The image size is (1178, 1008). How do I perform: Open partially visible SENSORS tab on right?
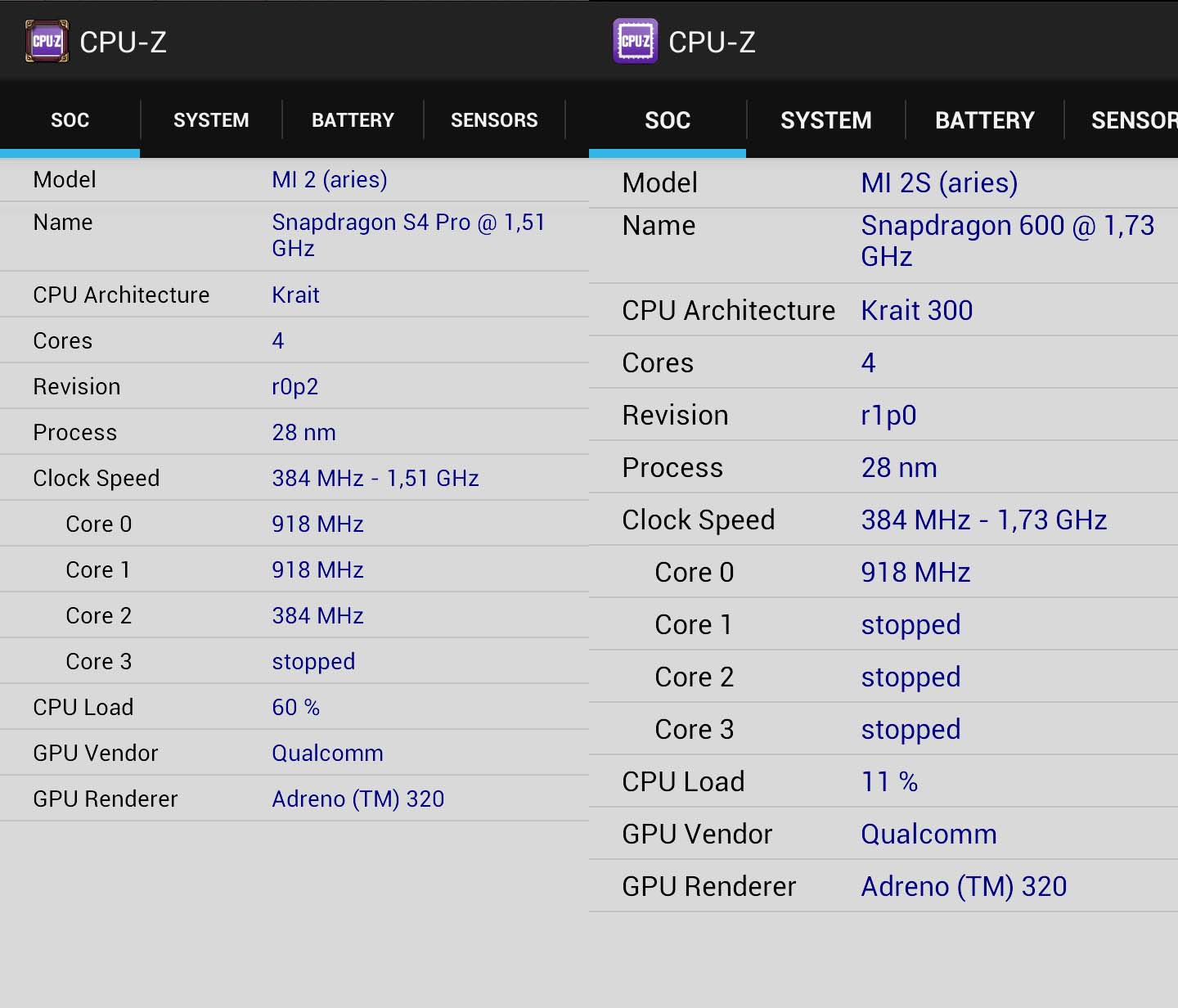tap(1133, 120)
